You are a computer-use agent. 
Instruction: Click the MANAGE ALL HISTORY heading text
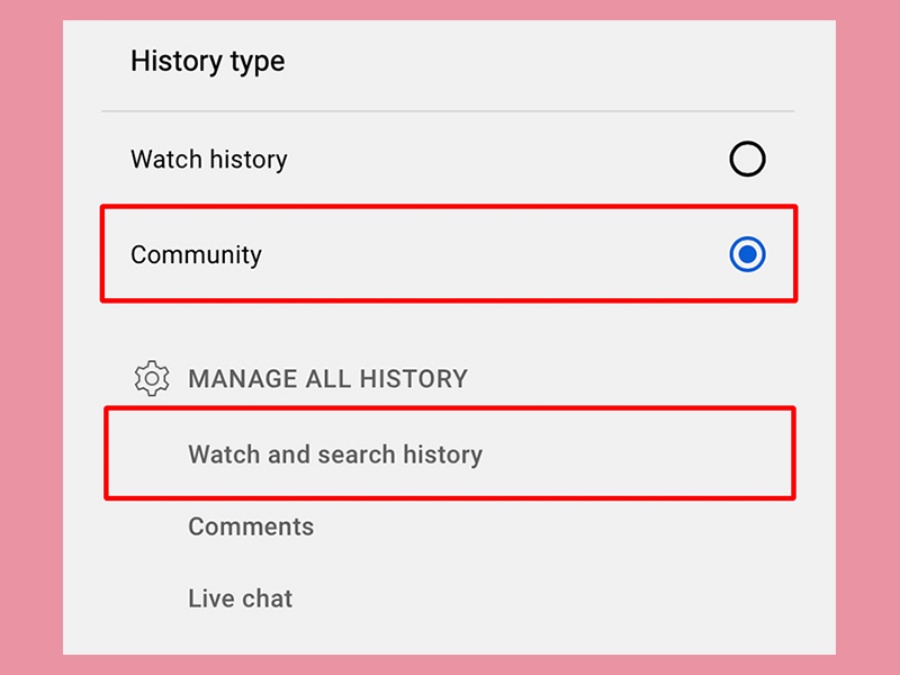(x=328, y=379)
